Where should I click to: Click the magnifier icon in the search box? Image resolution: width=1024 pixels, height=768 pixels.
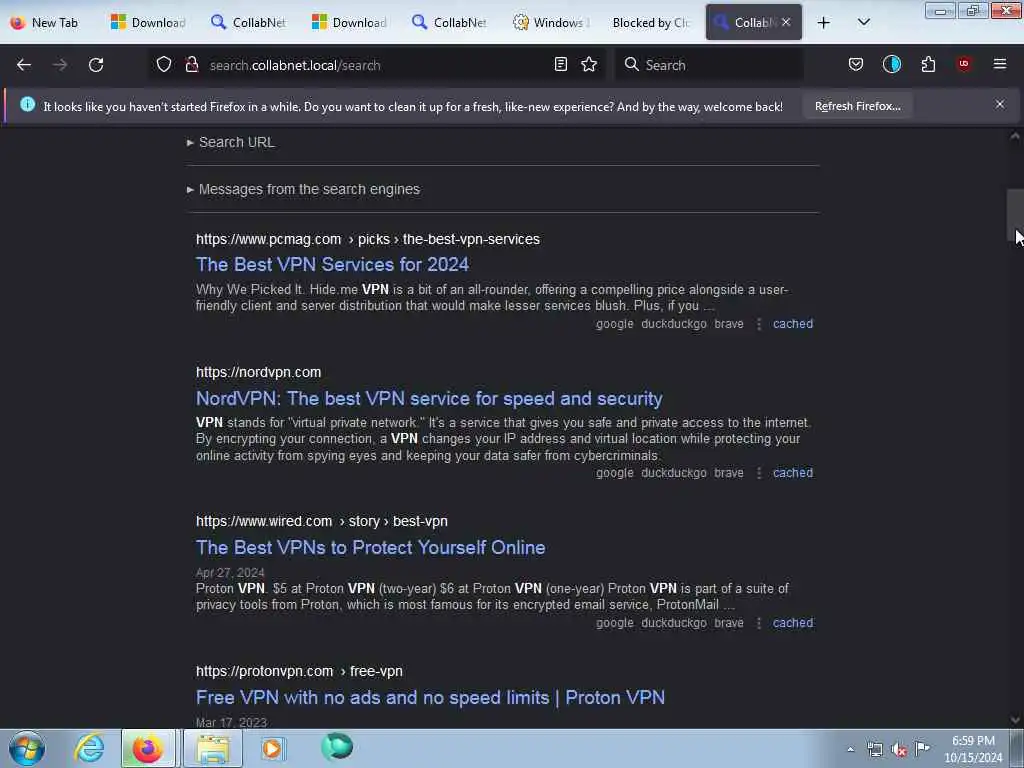[632, 64]
